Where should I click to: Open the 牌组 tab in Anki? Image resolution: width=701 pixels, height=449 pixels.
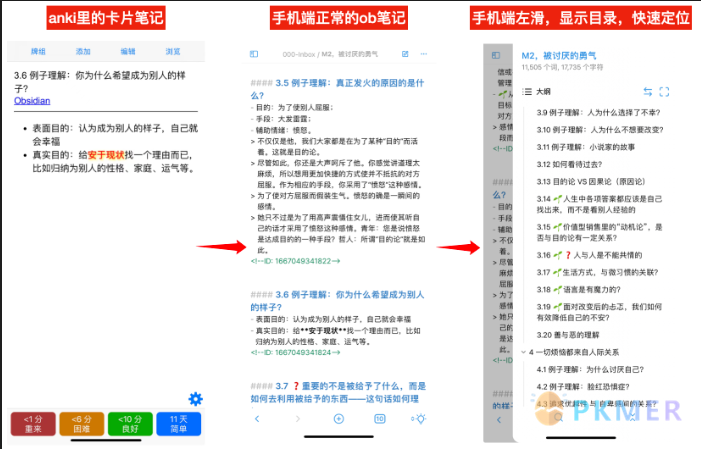click(x=38, y=51)
